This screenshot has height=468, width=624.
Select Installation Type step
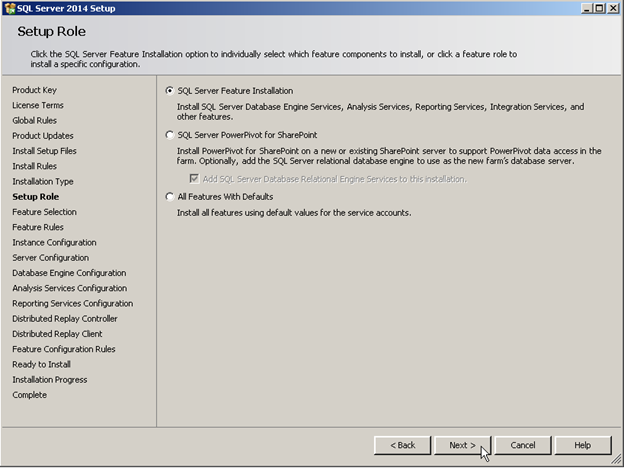click(x=43, y=181)
